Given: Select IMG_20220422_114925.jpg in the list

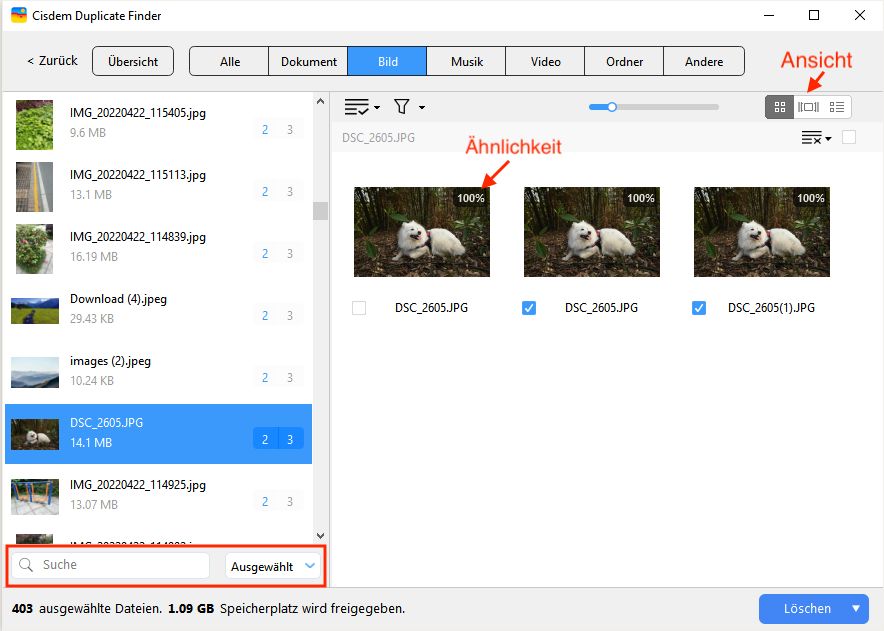Looking at the screenshot, I should [x=158, y=496].
